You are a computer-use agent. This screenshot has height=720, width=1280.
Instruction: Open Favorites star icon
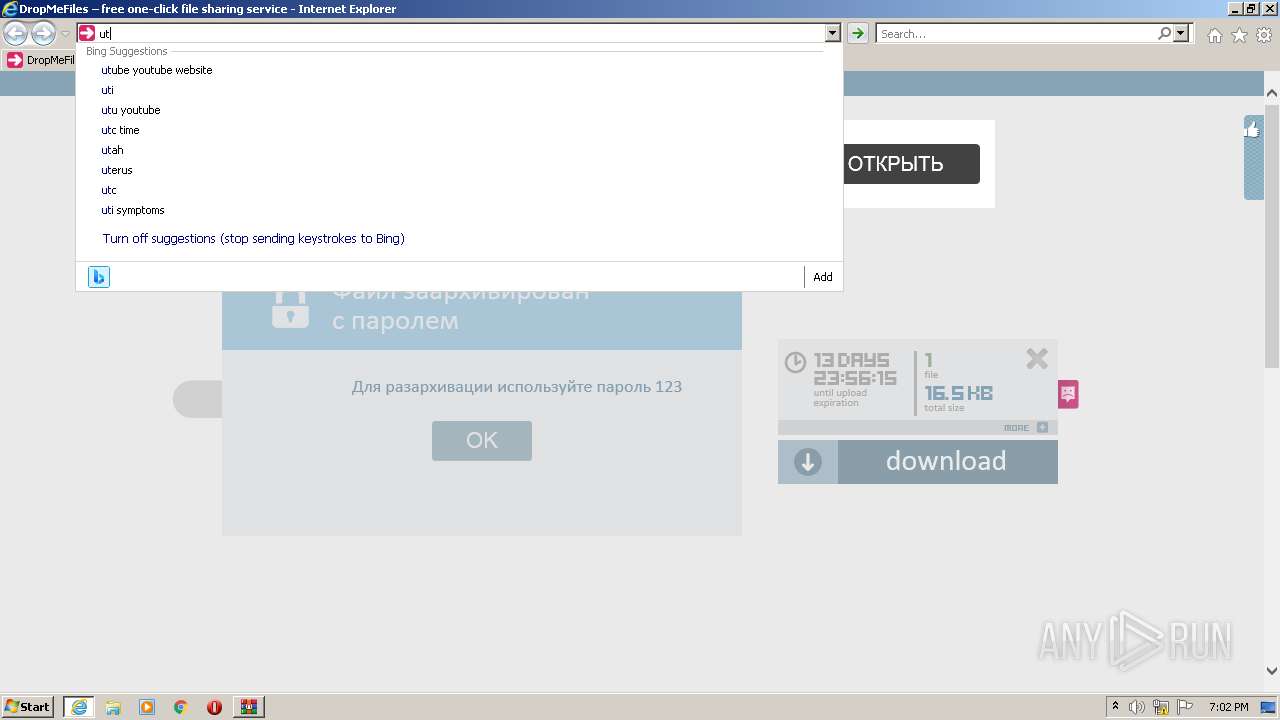1239,35
